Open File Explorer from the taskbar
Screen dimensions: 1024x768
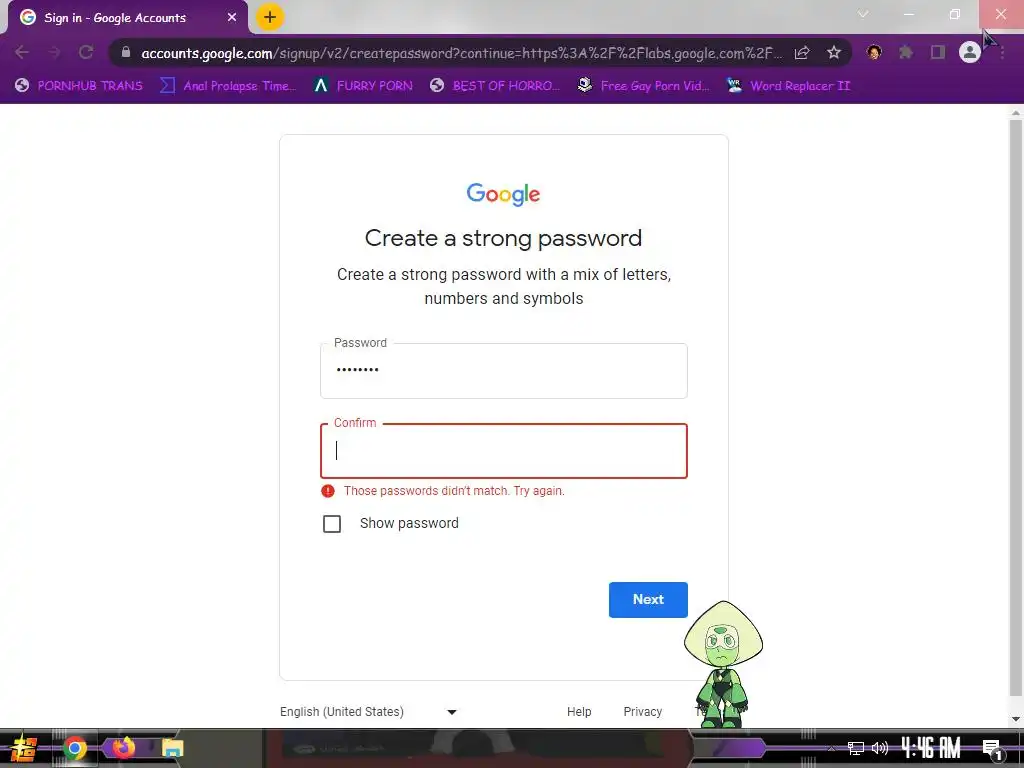(172, 748)
